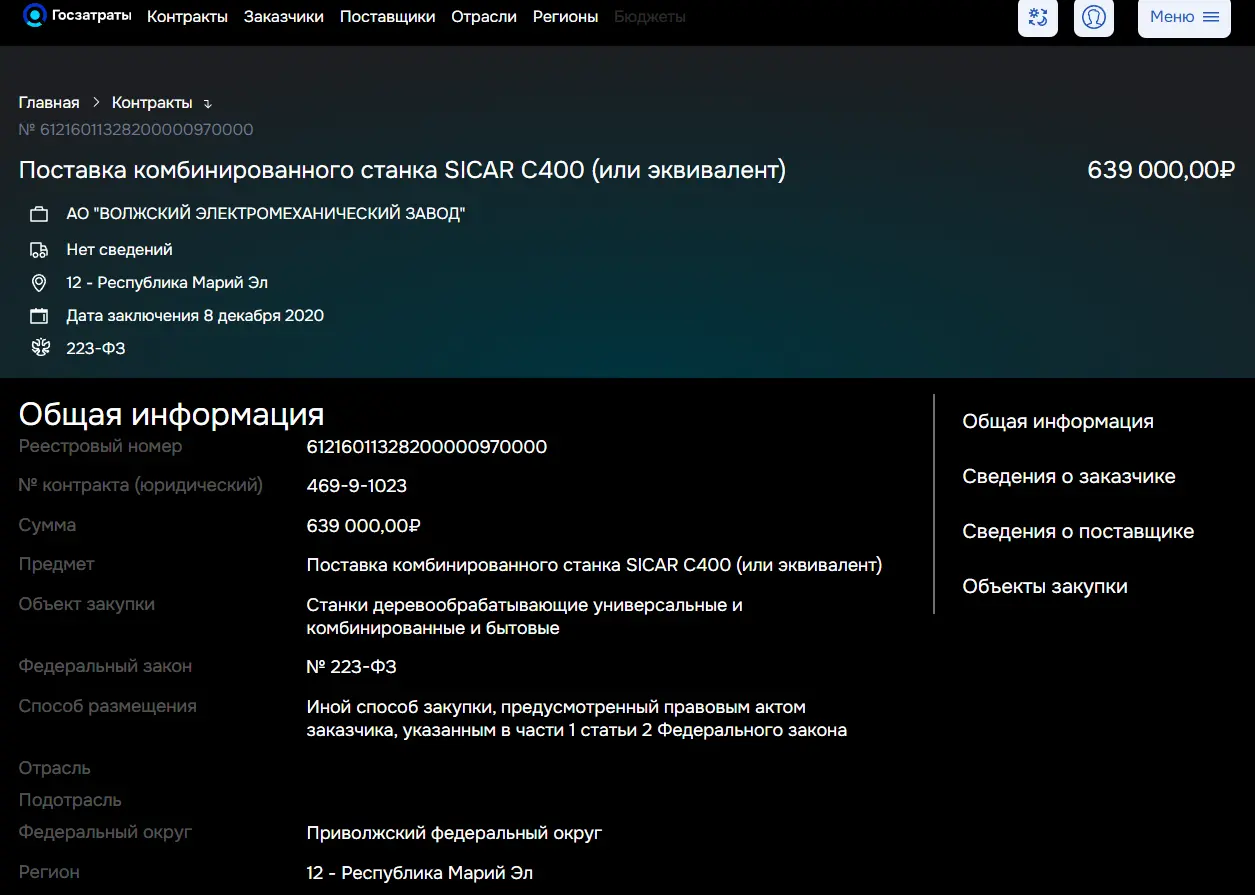Click Приволжский федеральный округ value

(x=454, y=833)
